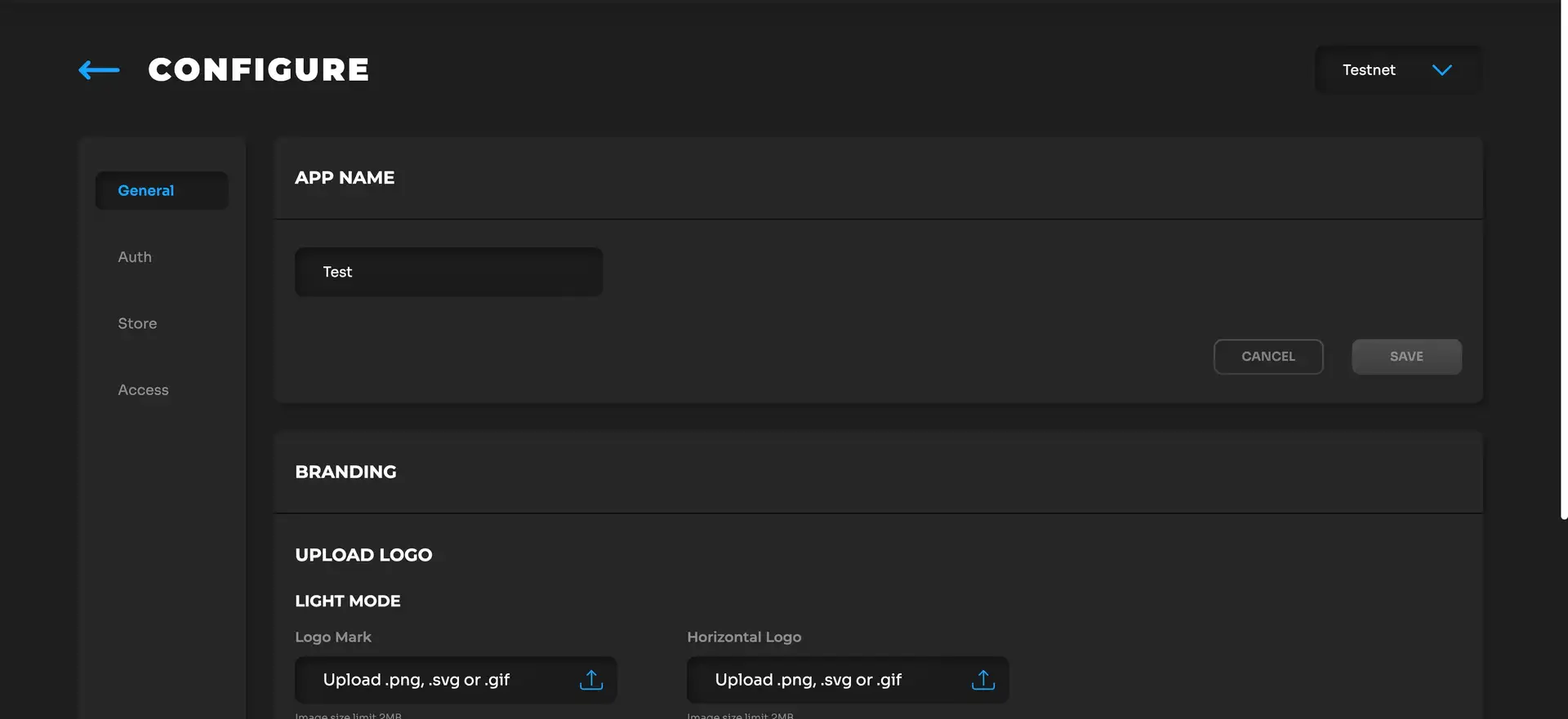Go to the Access tab
This screenshot has height=719, width=1568.
point(143,390)
